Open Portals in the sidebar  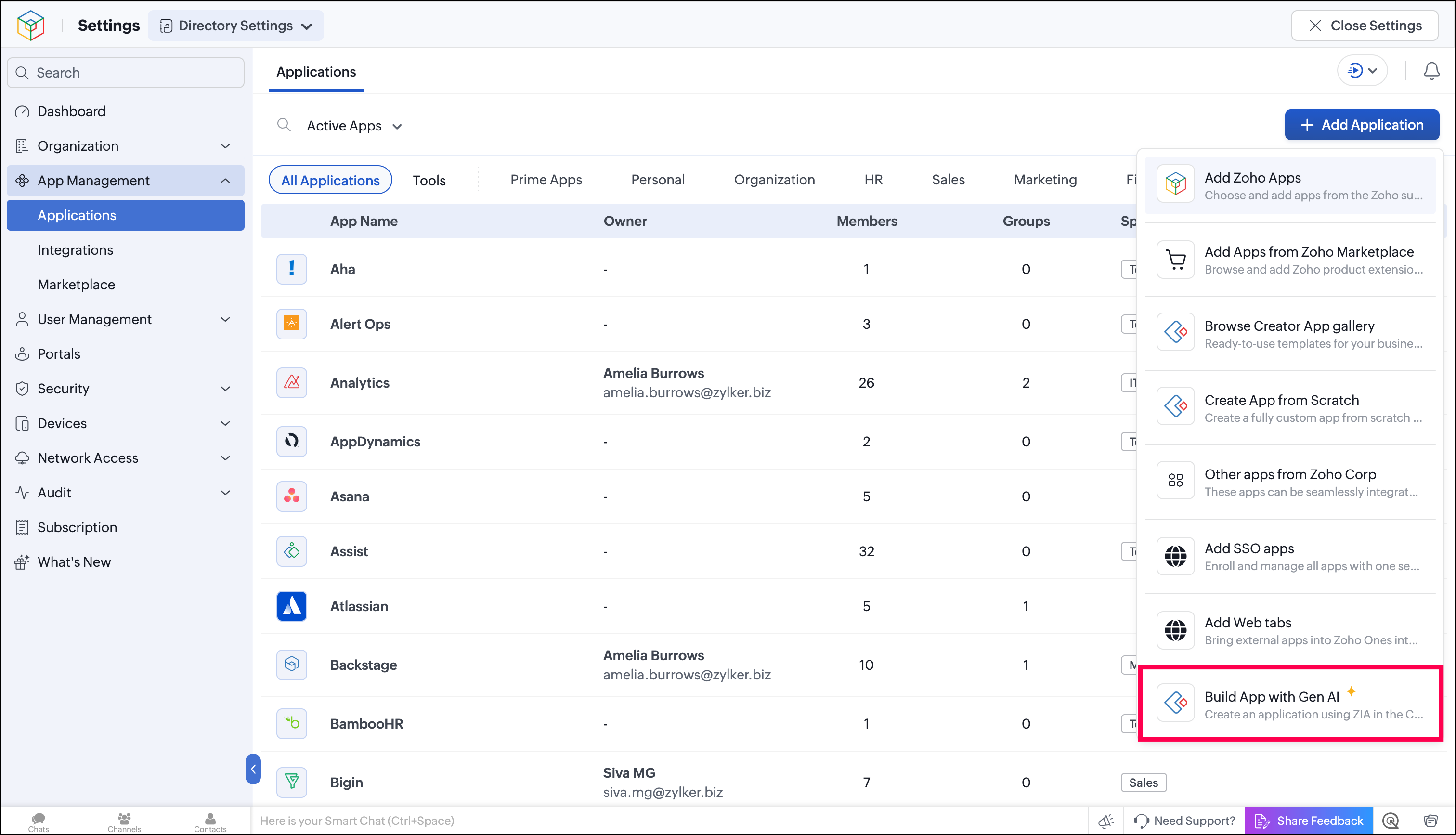coord(126,354)
